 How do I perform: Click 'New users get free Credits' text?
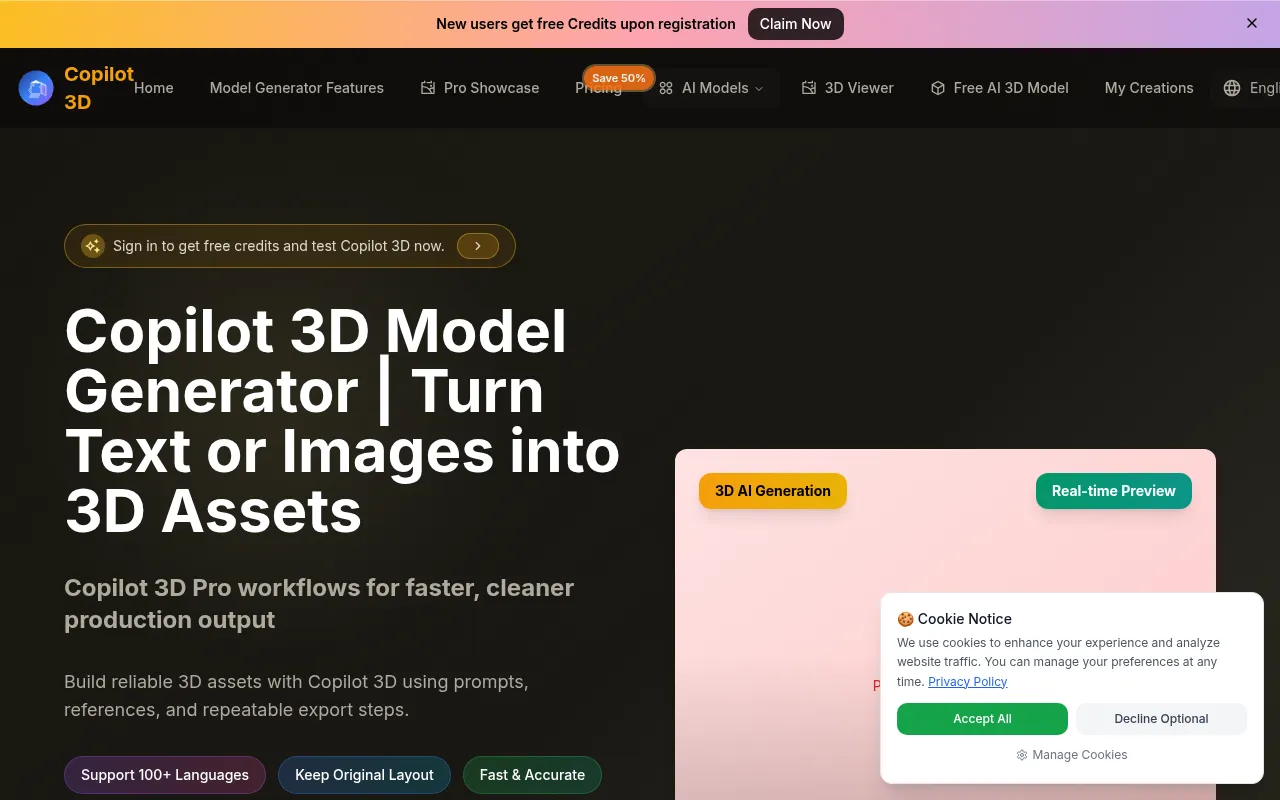pyautogui.click(x=586, y=24)
